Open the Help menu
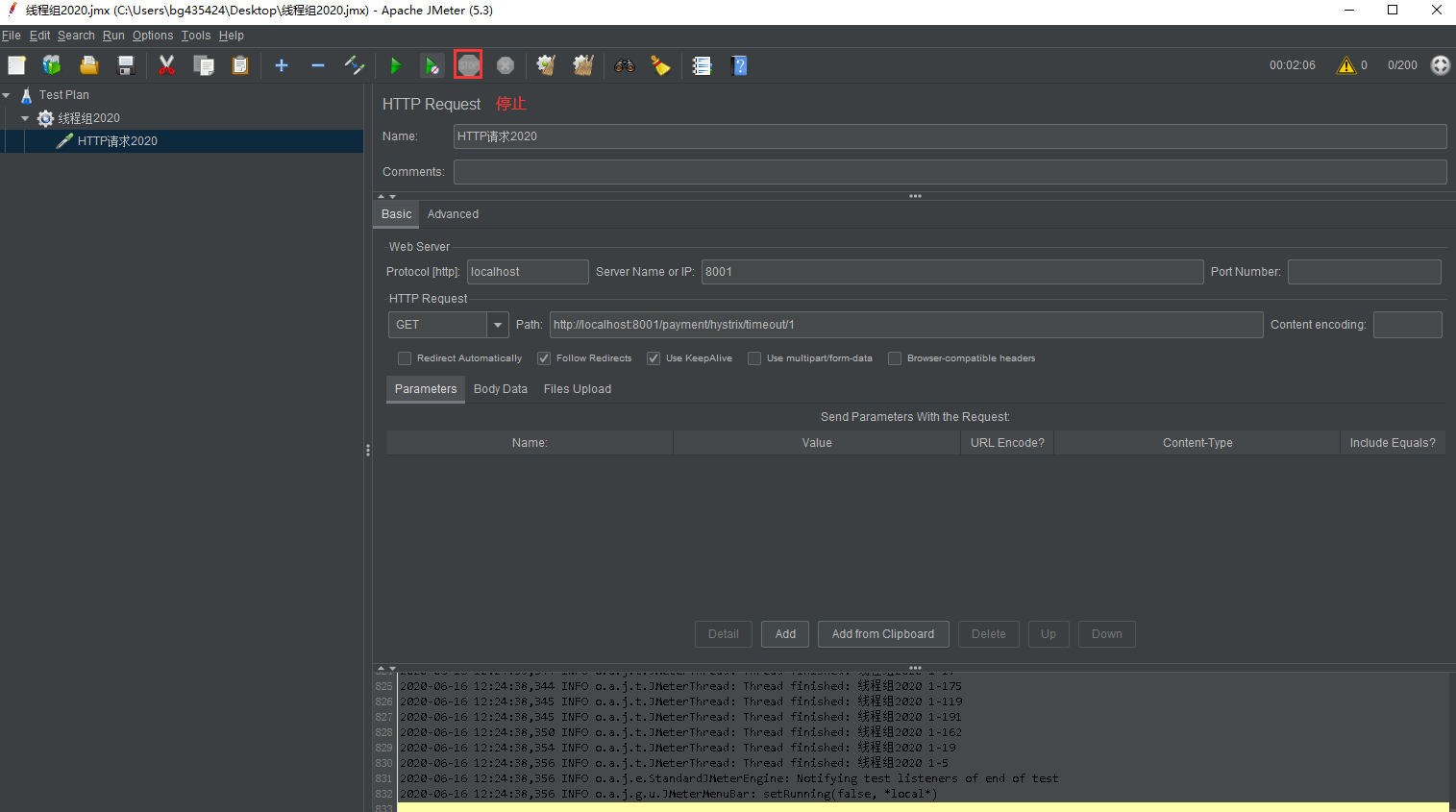Screen dimensions: 1456x812 (232, 36)
